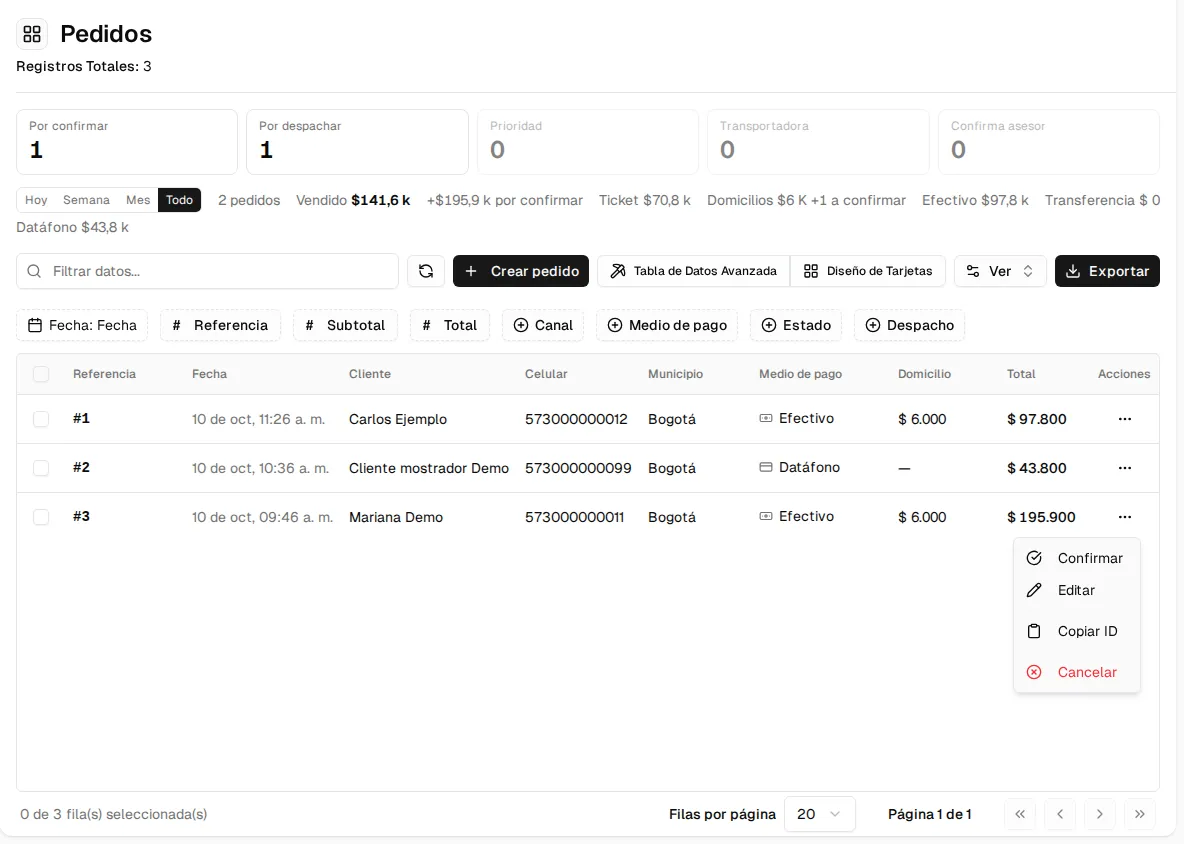Click the Exportar button

point(1107,271)
